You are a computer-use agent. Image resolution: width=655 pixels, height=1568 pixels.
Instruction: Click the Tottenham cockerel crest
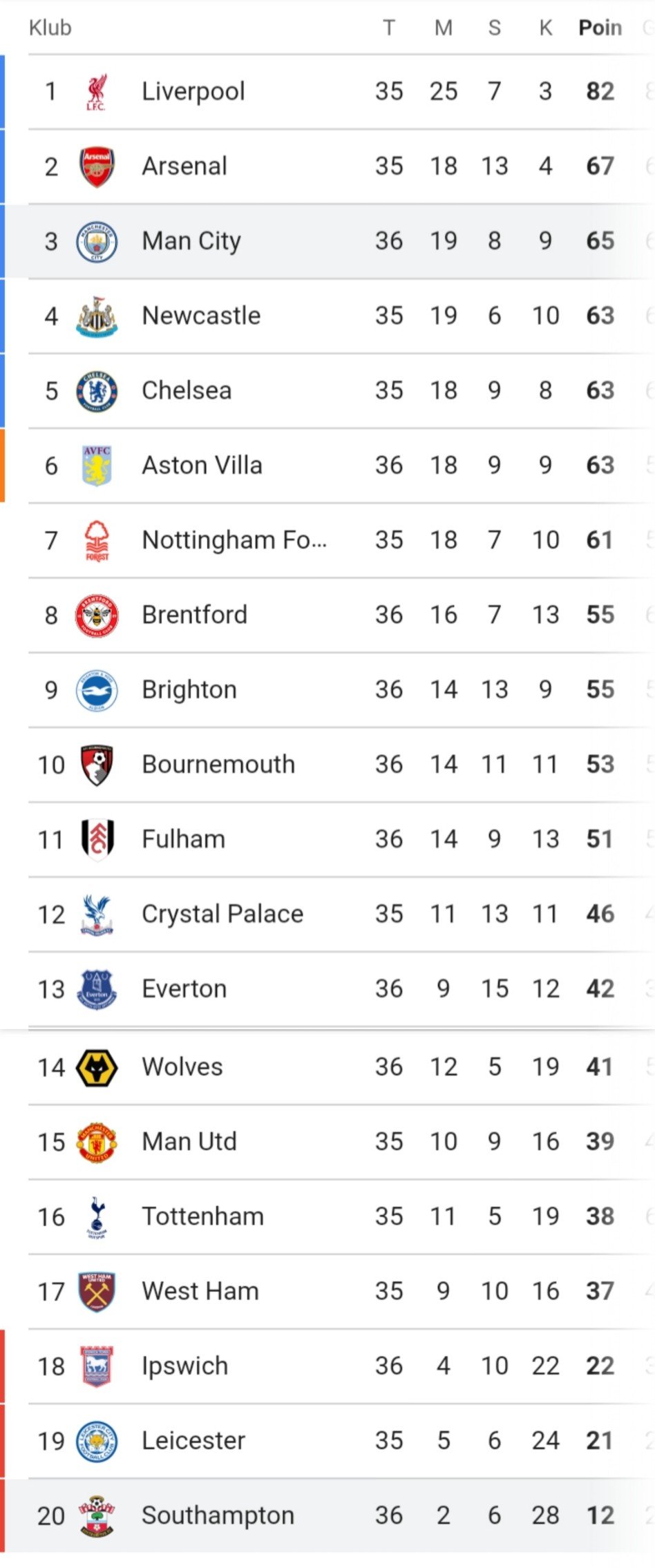coord(97,1217)
